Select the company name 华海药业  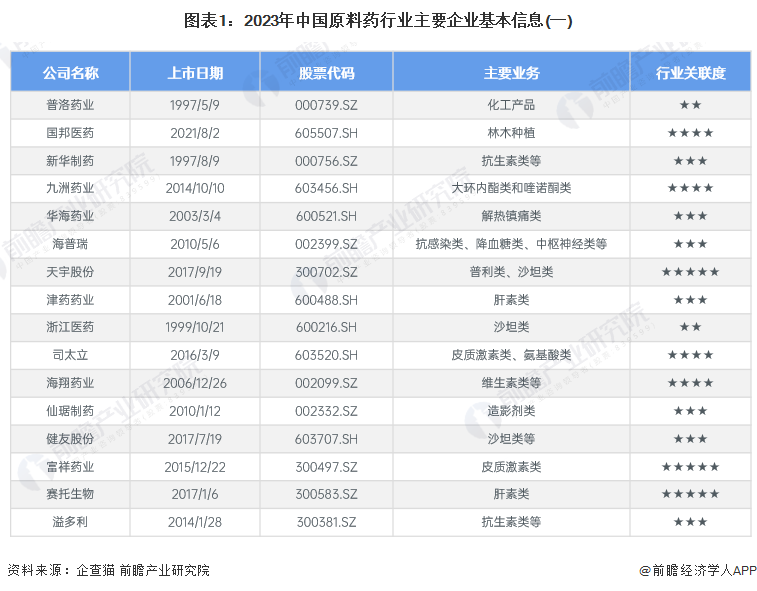click(70, 216)
